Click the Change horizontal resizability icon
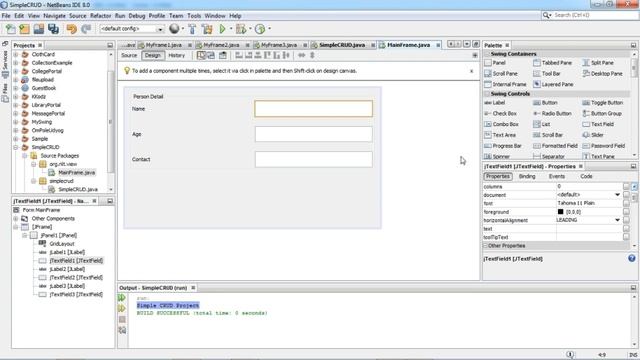640x360 pixels. click(x=302, y=55)
